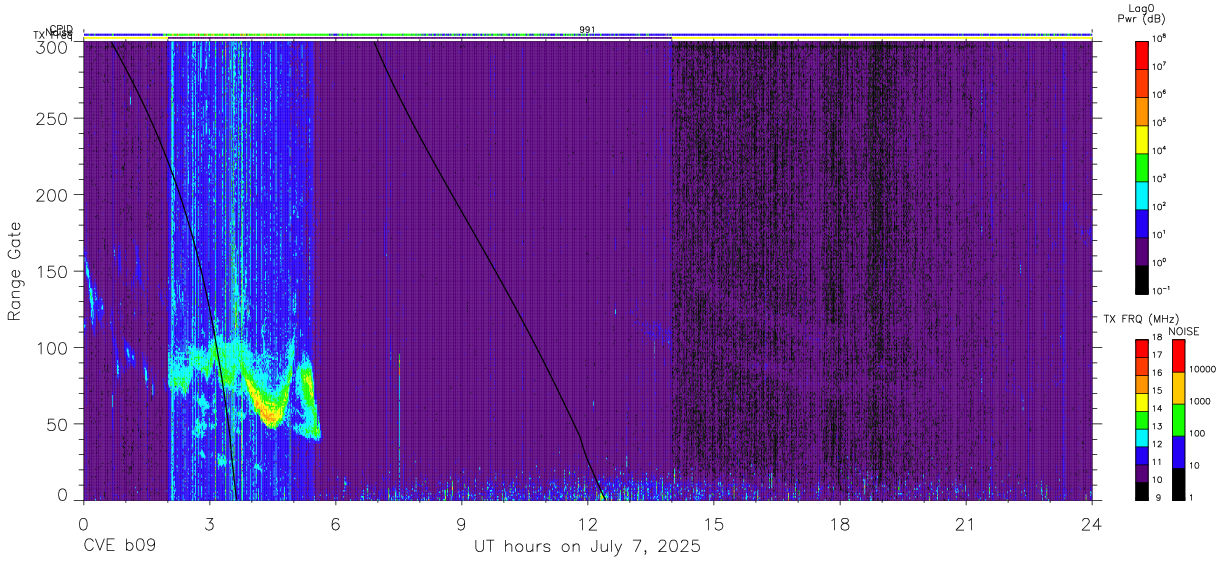Click the '18' tick on the UT hours axis
The width and height of the screenshot is (1228, 567).
tap(840, 523)
